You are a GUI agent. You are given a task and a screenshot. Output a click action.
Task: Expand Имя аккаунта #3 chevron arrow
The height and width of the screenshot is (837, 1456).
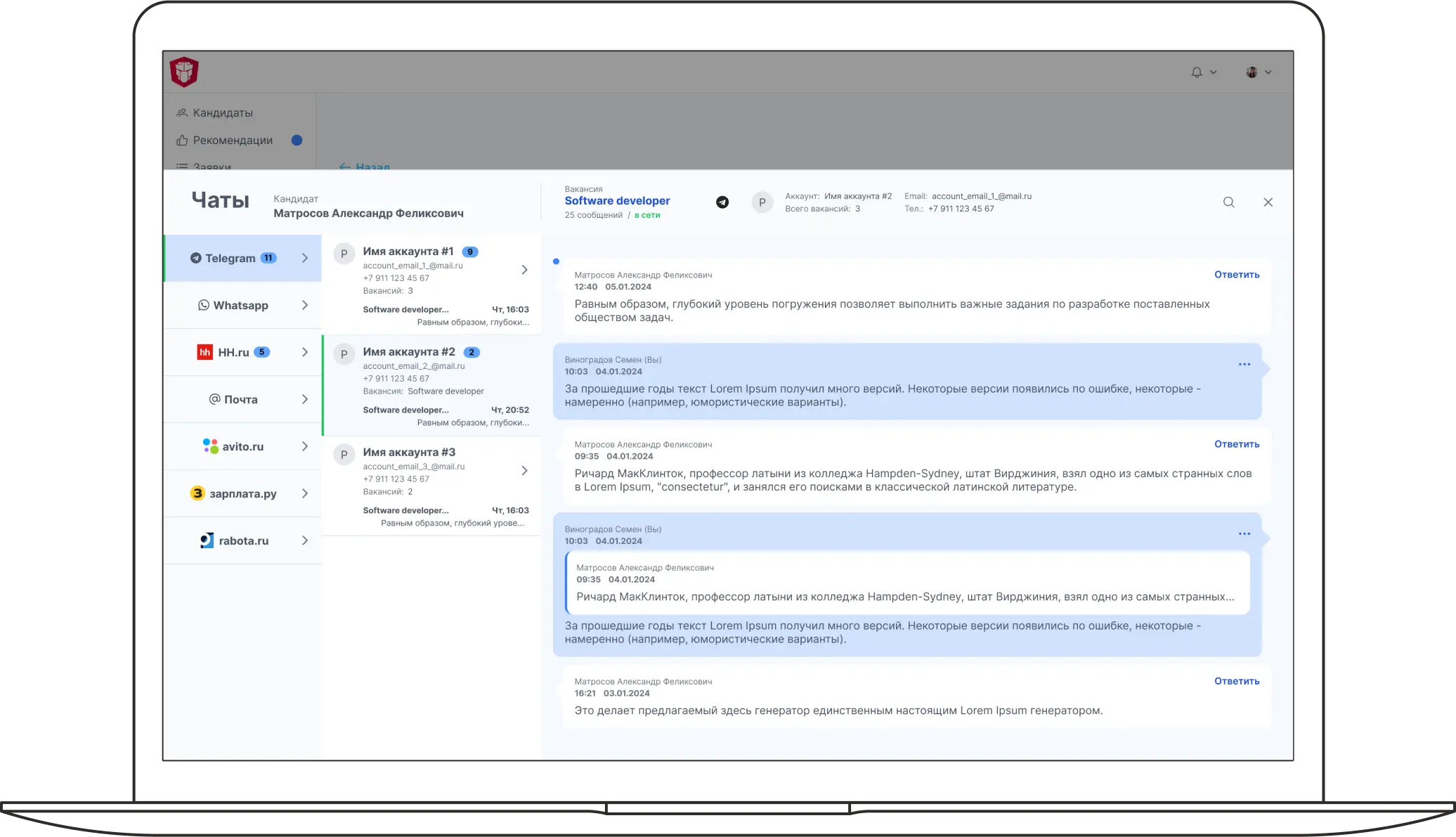tap(524, 471)
